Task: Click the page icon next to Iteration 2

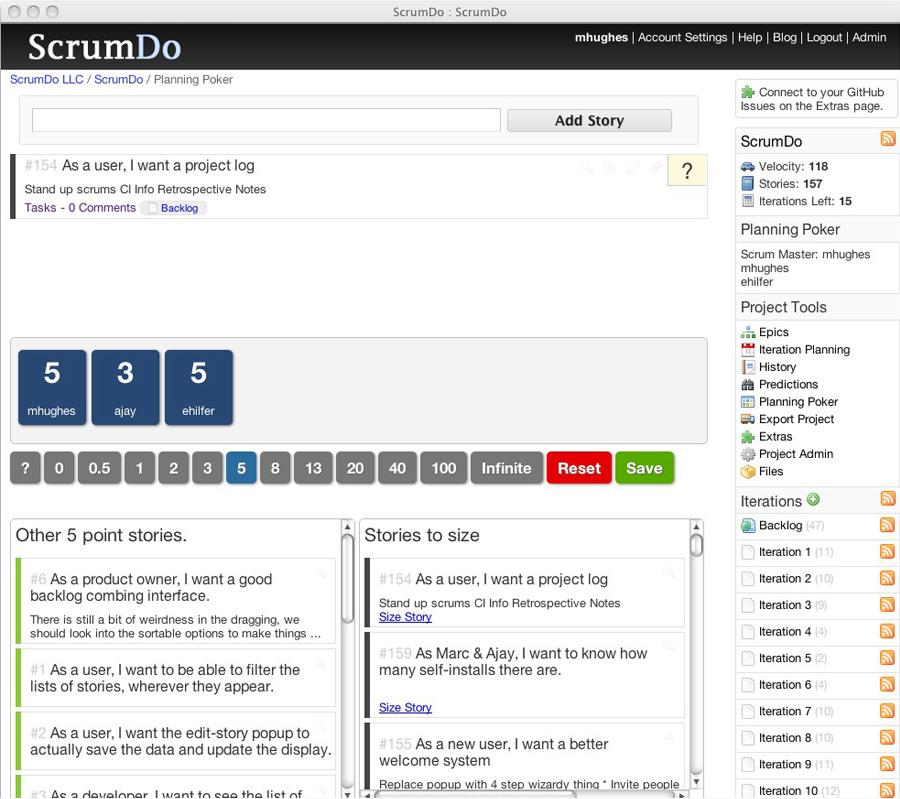Action: click(748, 579)
